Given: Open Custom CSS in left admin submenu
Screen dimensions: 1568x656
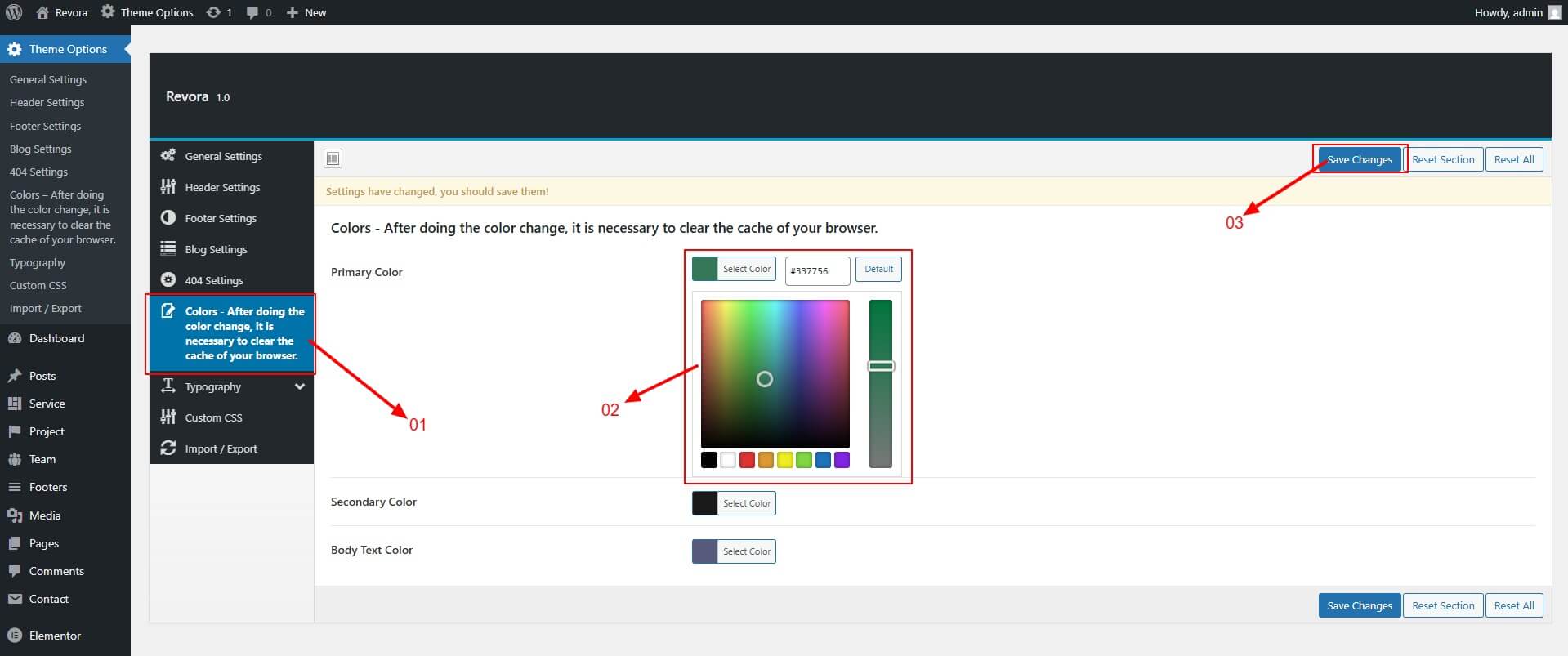Looking at the screenshot, I should tap(38, 285).
